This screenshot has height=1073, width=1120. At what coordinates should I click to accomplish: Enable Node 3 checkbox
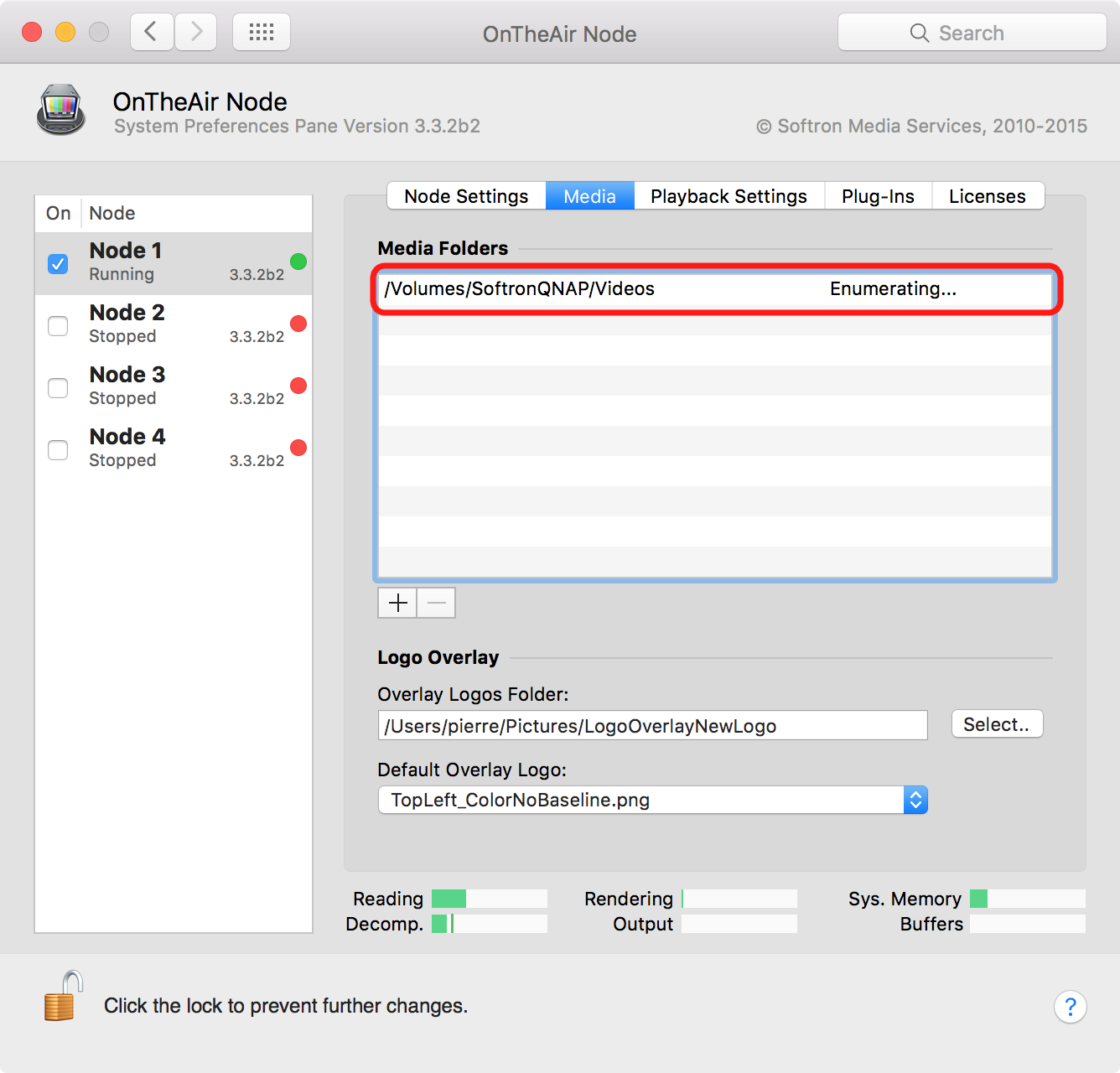tap(58, 387)
